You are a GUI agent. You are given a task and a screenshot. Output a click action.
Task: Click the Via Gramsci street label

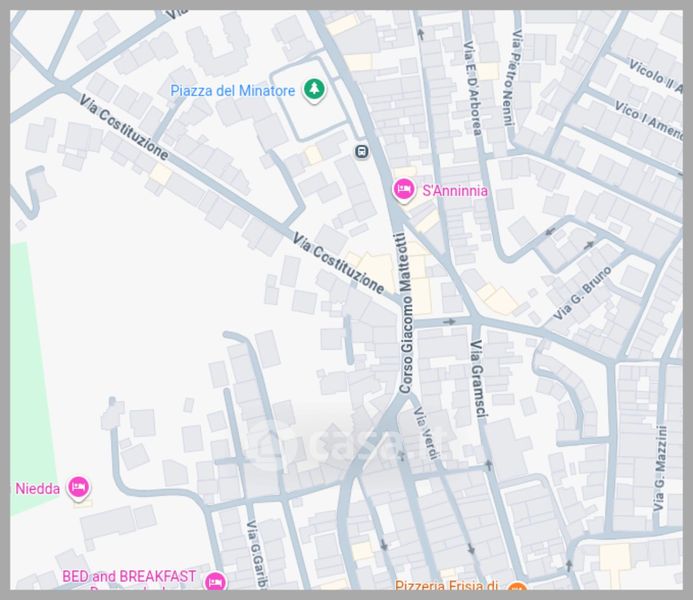[x=477, y=379]
